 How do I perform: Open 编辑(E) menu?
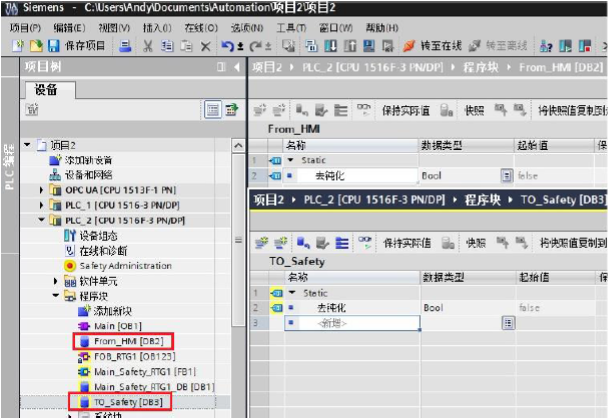69,28
